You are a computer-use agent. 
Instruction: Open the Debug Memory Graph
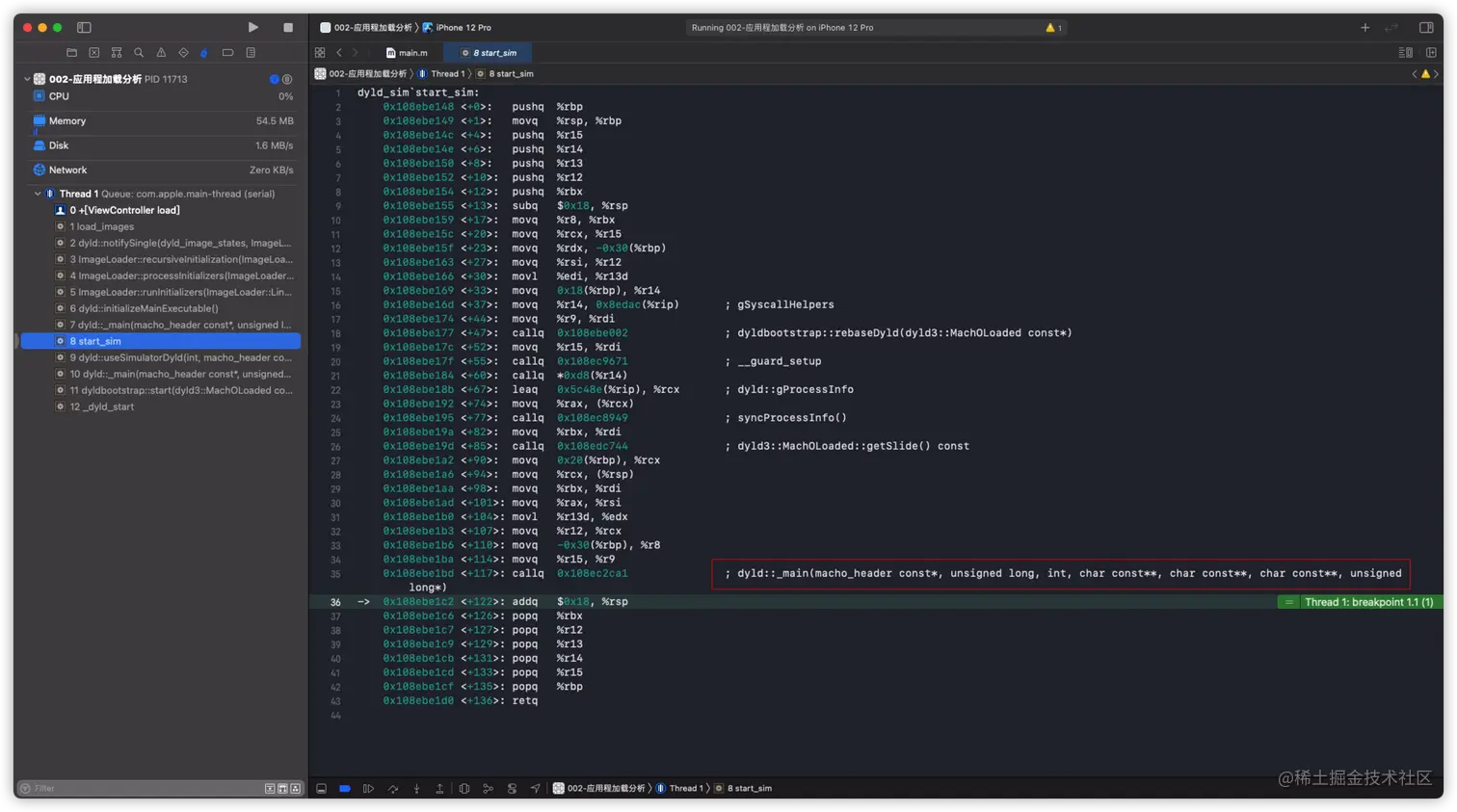point(488,789)
